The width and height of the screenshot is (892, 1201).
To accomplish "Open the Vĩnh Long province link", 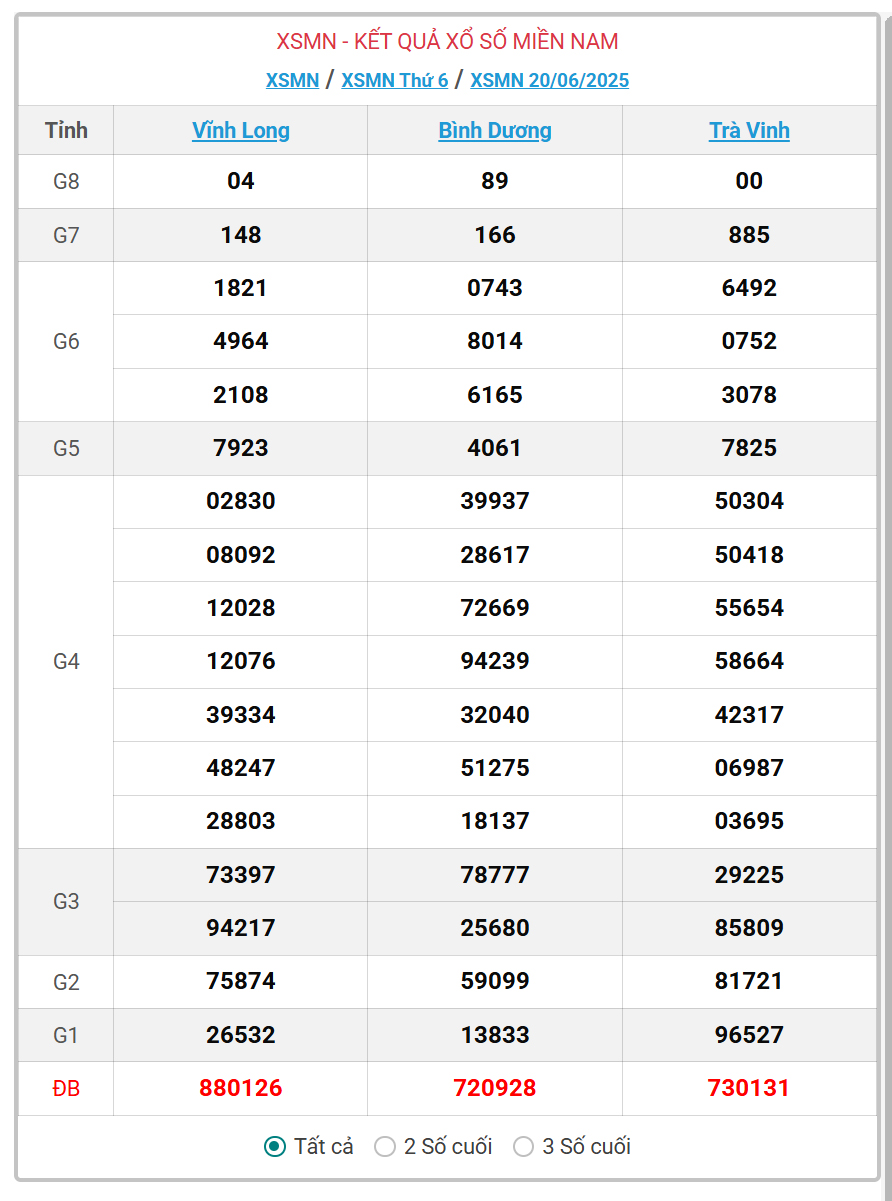I will 241,130.
